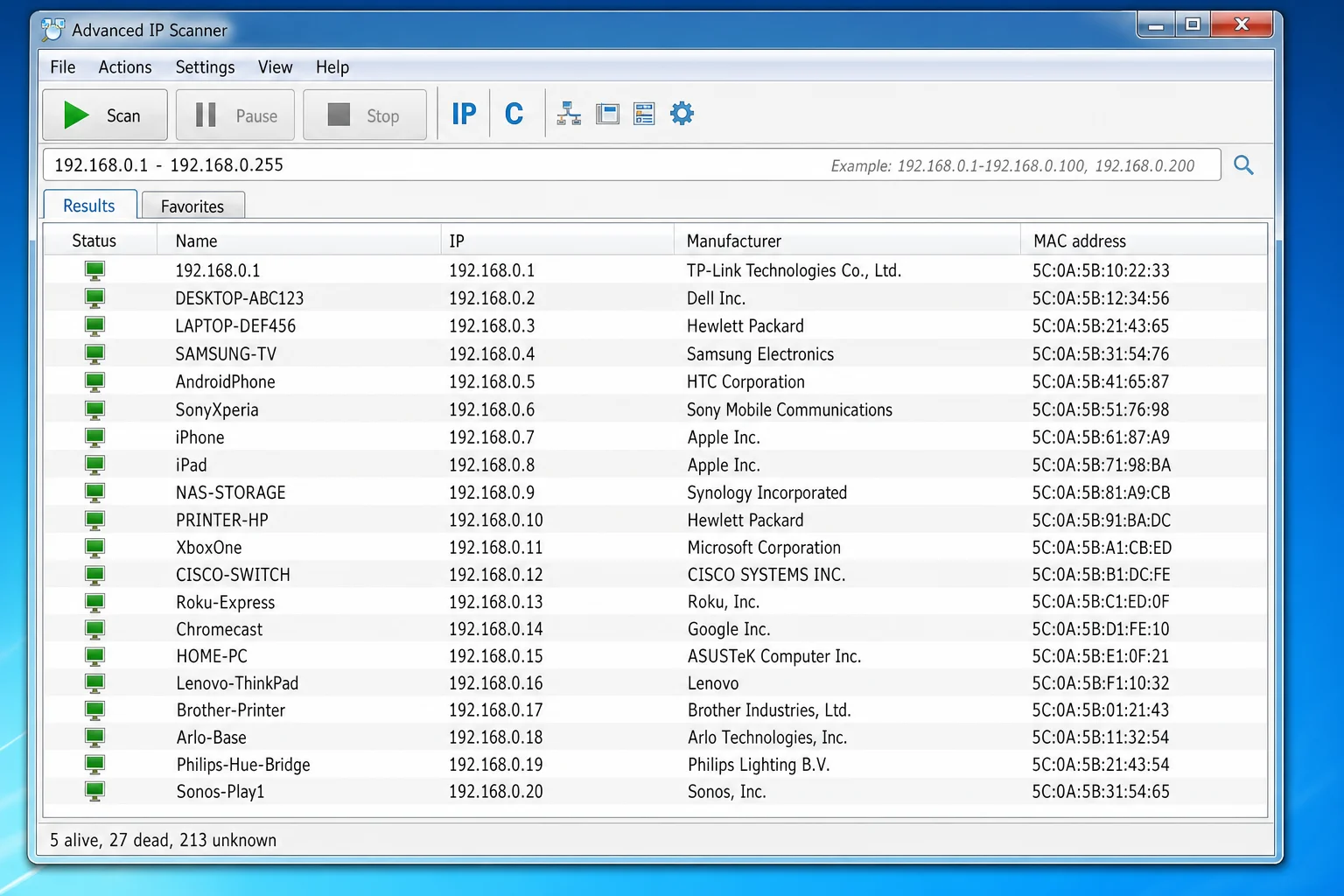Viewport: 1344px width, 896px height.
Task: Click the Stop button
Action: [x=364, y=115]
